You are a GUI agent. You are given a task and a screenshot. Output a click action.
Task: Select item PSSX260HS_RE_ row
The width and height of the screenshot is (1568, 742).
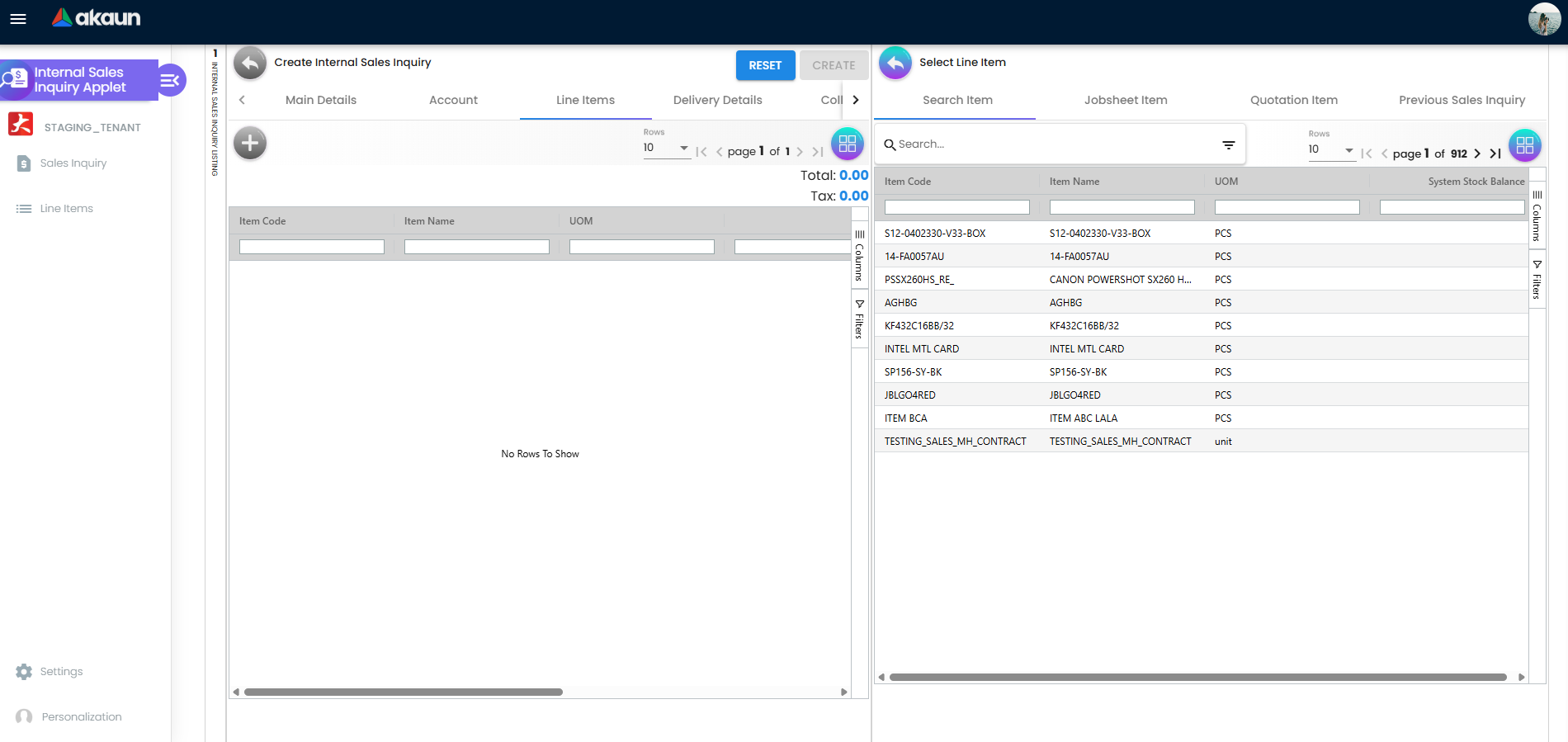tap(1201, 280)
